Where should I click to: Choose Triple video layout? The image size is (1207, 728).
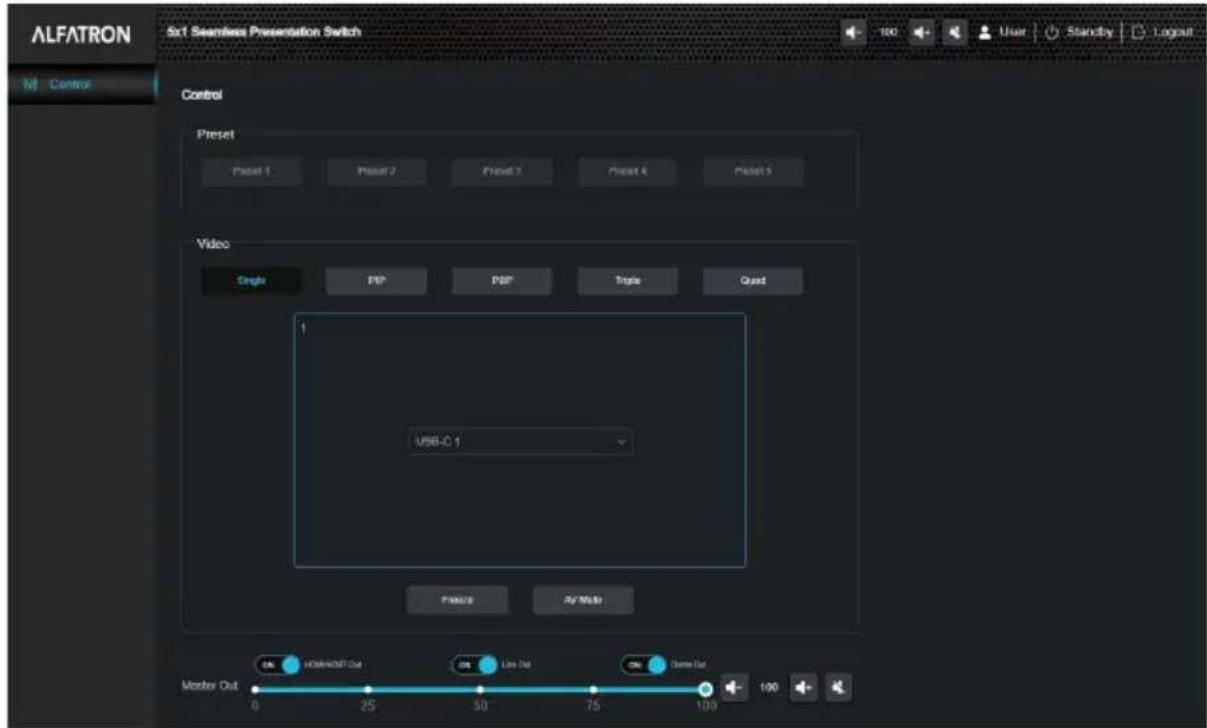point(628,281)
